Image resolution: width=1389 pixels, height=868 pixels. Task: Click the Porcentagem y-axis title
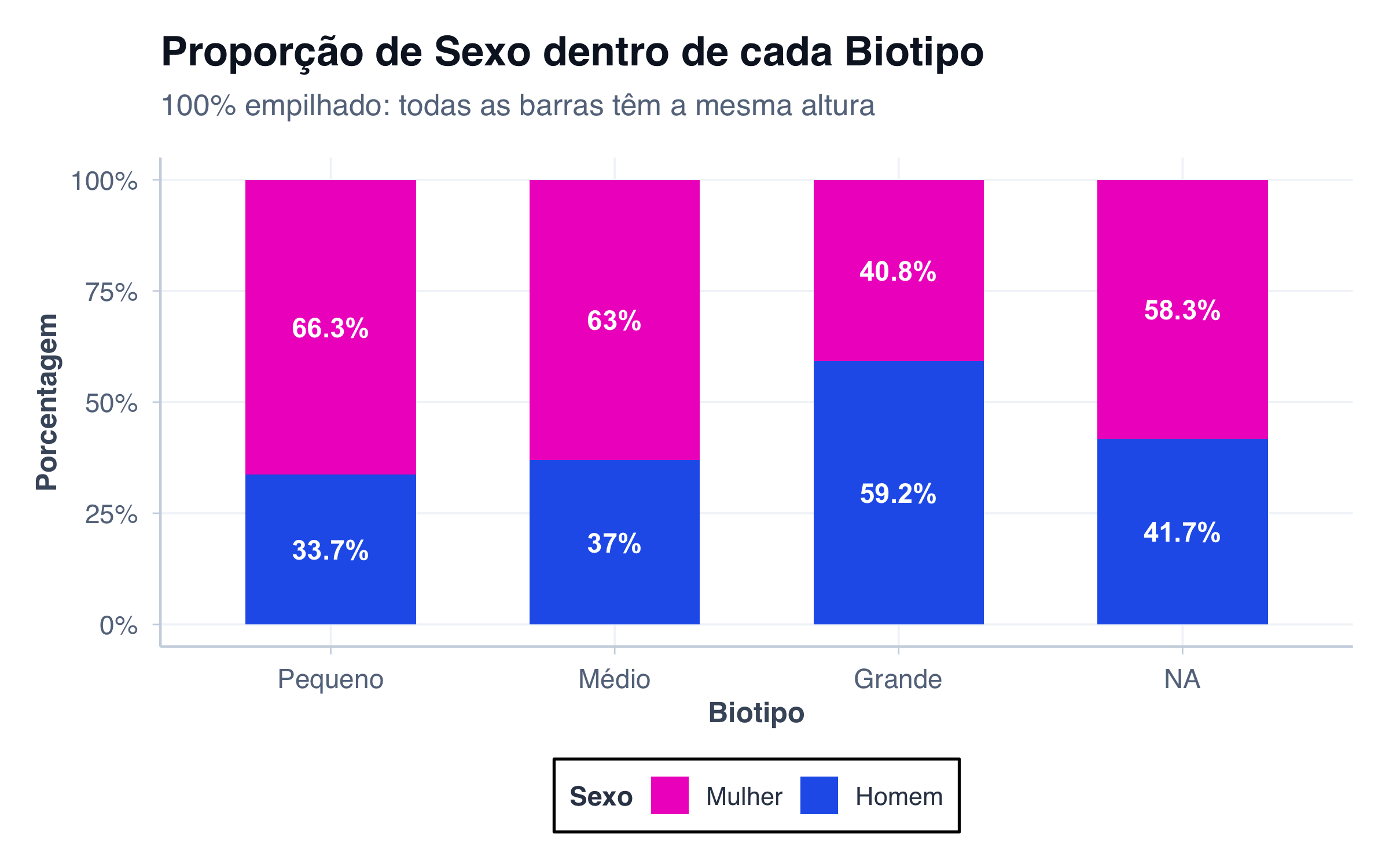(x=46, y=402)
